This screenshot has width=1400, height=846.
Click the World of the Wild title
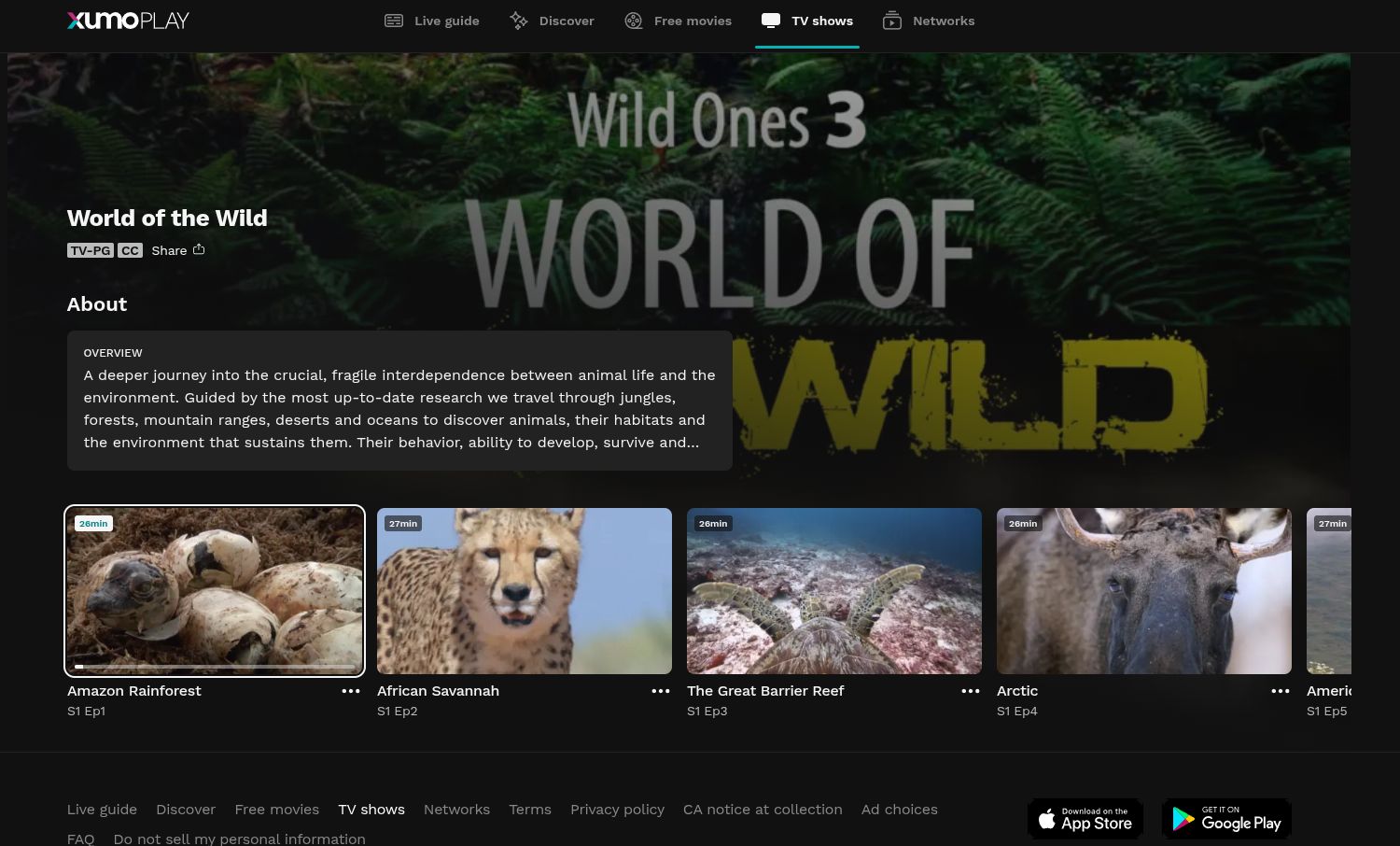point(167,218)
